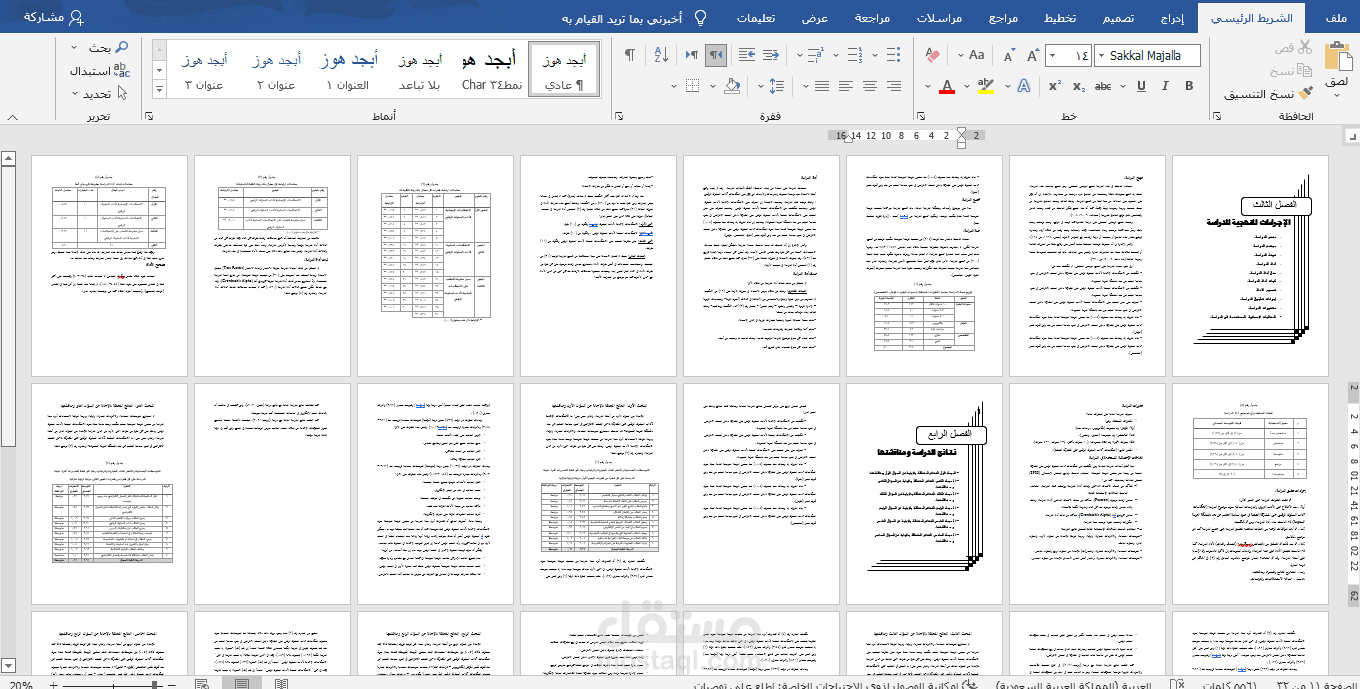Click Increase Indent icon
This screenshot has width=1360, height=689.
(746, 55)
